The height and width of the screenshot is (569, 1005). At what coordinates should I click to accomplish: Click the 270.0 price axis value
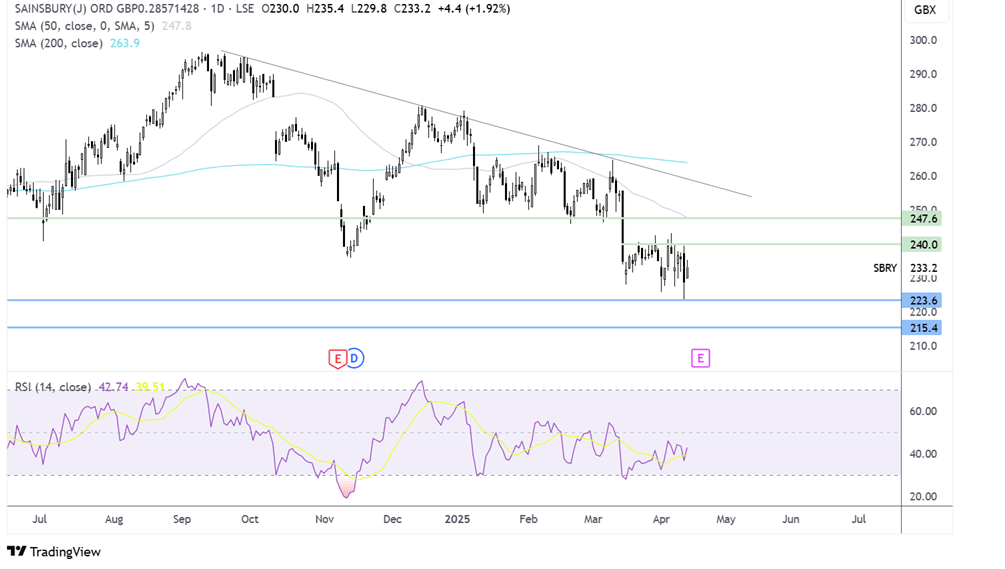pos(924,142)
